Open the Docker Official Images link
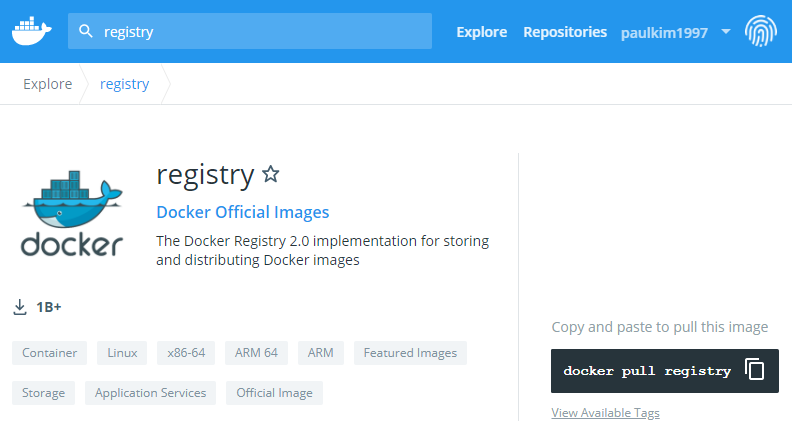Viewport: 792px width, 438px height. pos(242,212)
